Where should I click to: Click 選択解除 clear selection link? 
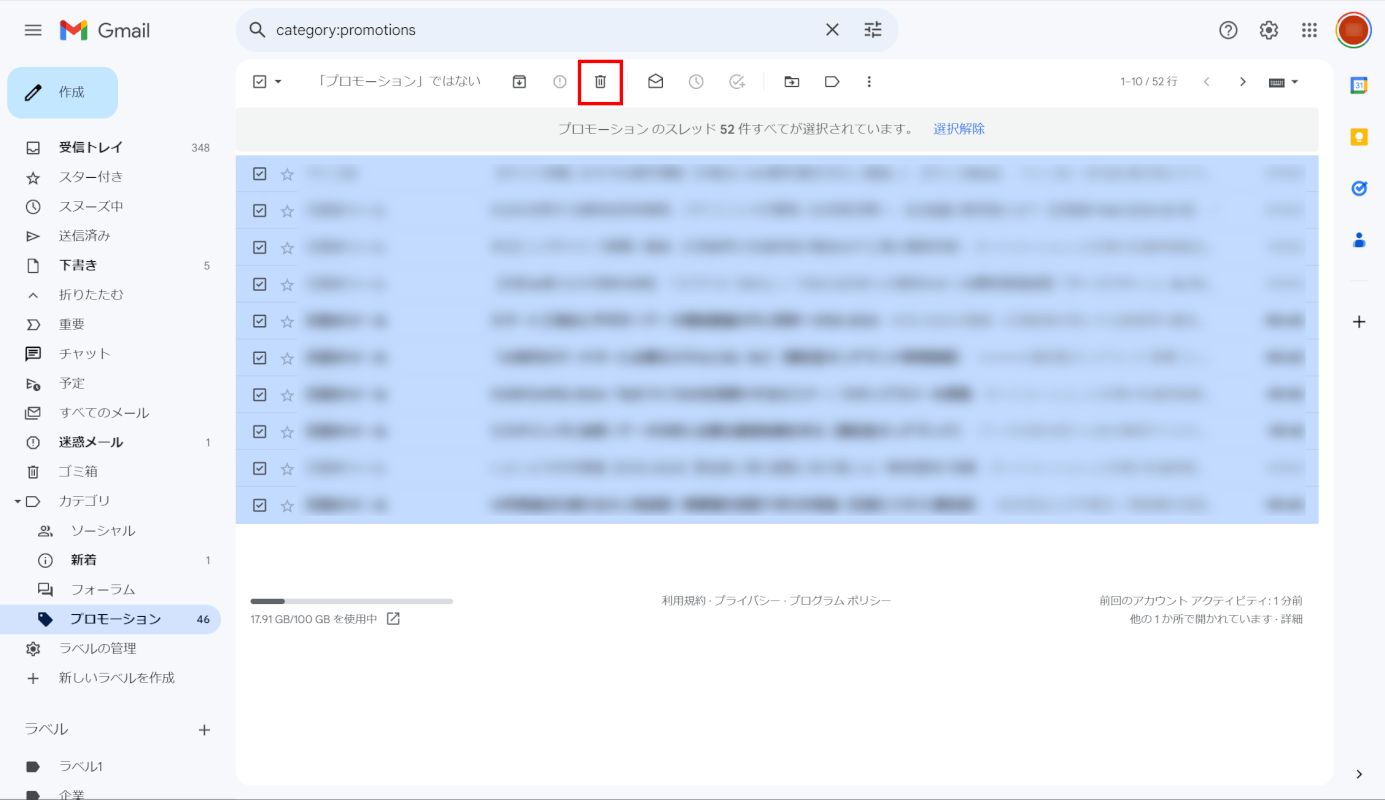click(959, 129)
